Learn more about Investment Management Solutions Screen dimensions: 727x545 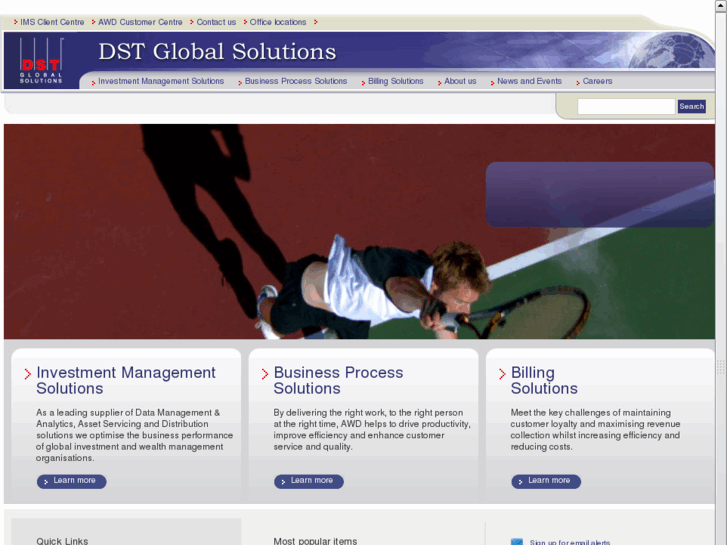(71, 481)
